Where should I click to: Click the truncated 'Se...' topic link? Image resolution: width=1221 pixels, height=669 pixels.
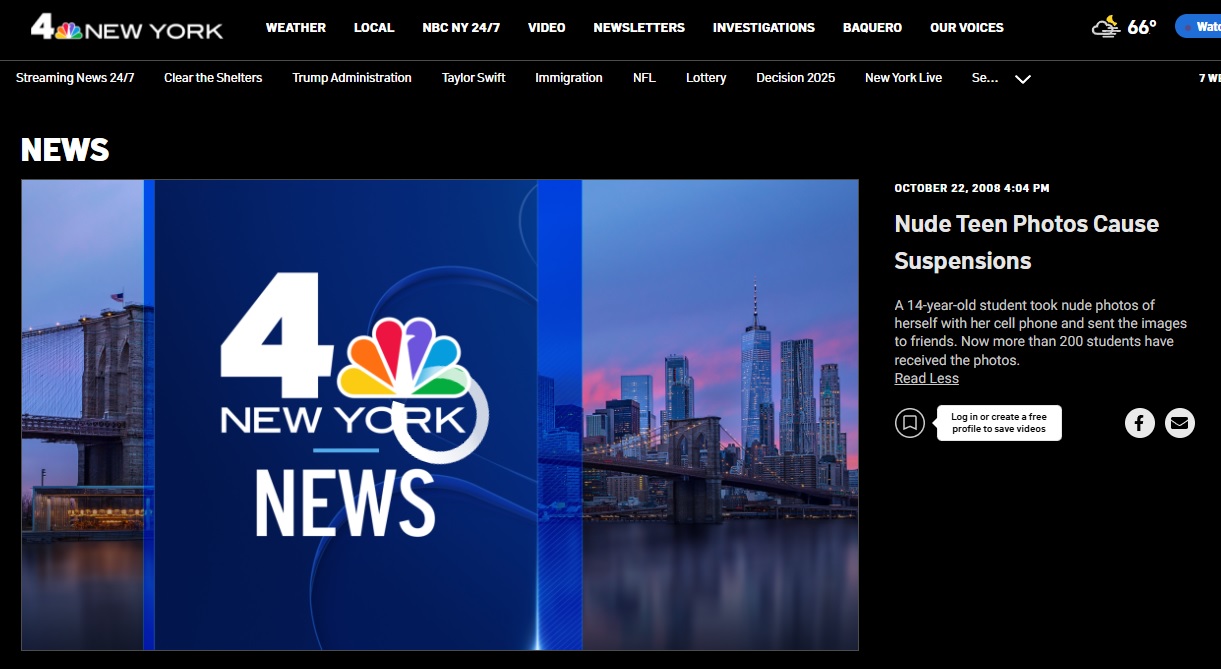985,78
